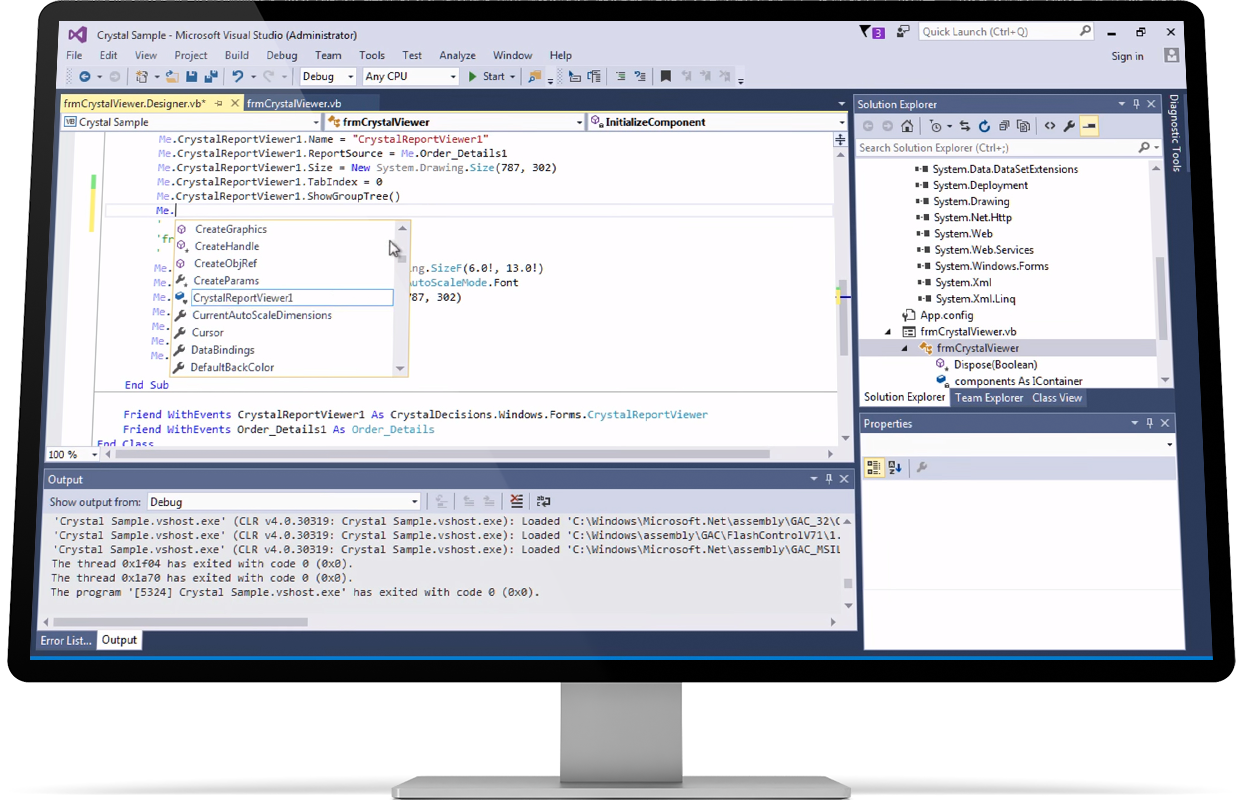Toggle a bookmark with the bookmark icon

pyautogui.click(x=665, y=77)
